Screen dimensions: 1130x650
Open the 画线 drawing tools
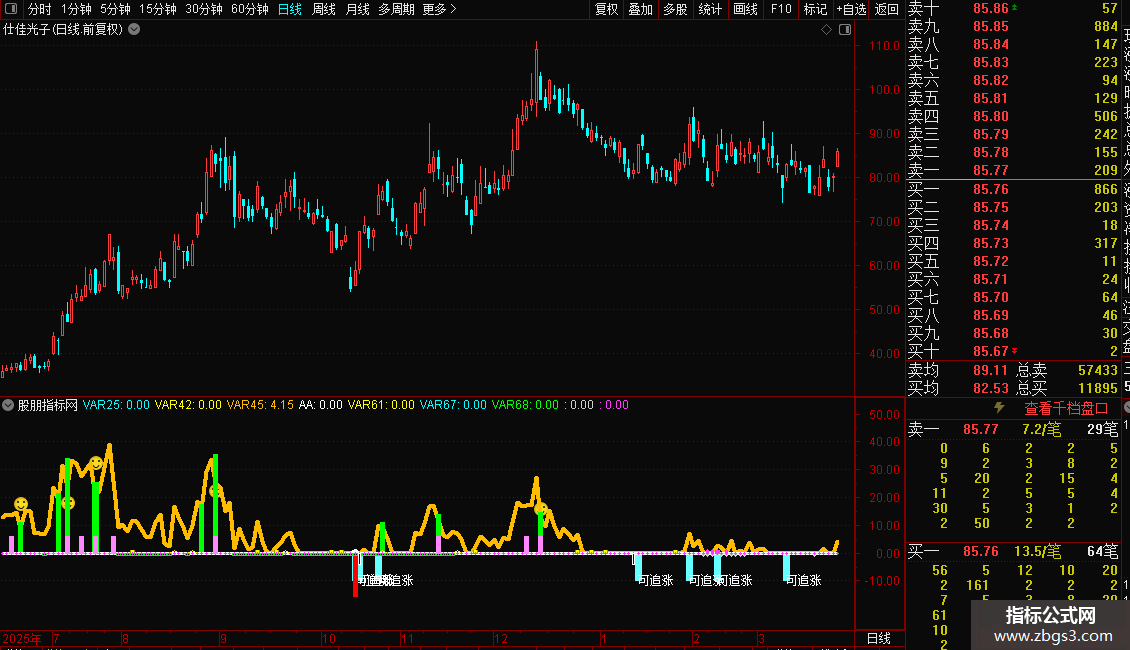pos(745,9)
